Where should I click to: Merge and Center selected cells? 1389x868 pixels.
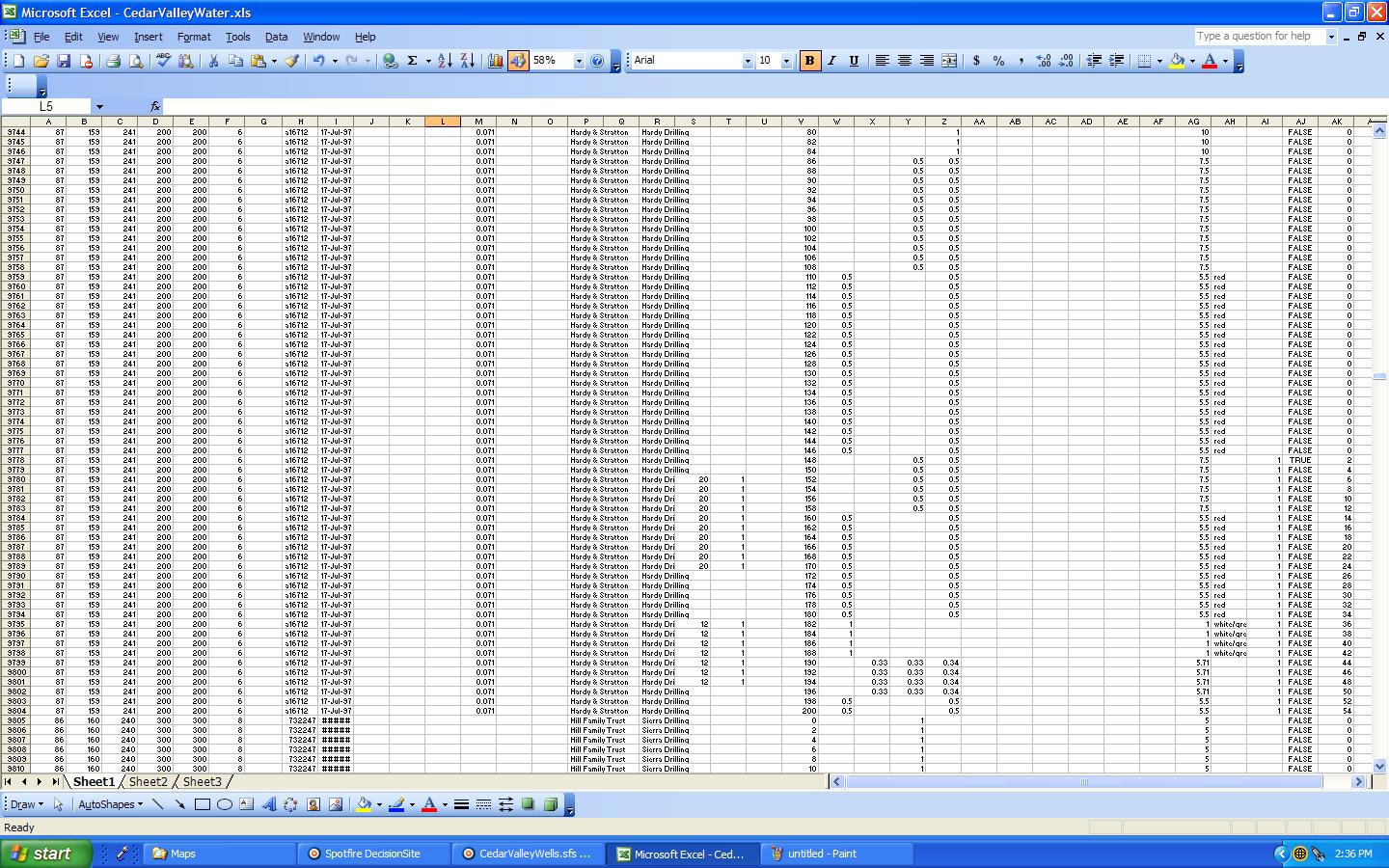[949, 61]
